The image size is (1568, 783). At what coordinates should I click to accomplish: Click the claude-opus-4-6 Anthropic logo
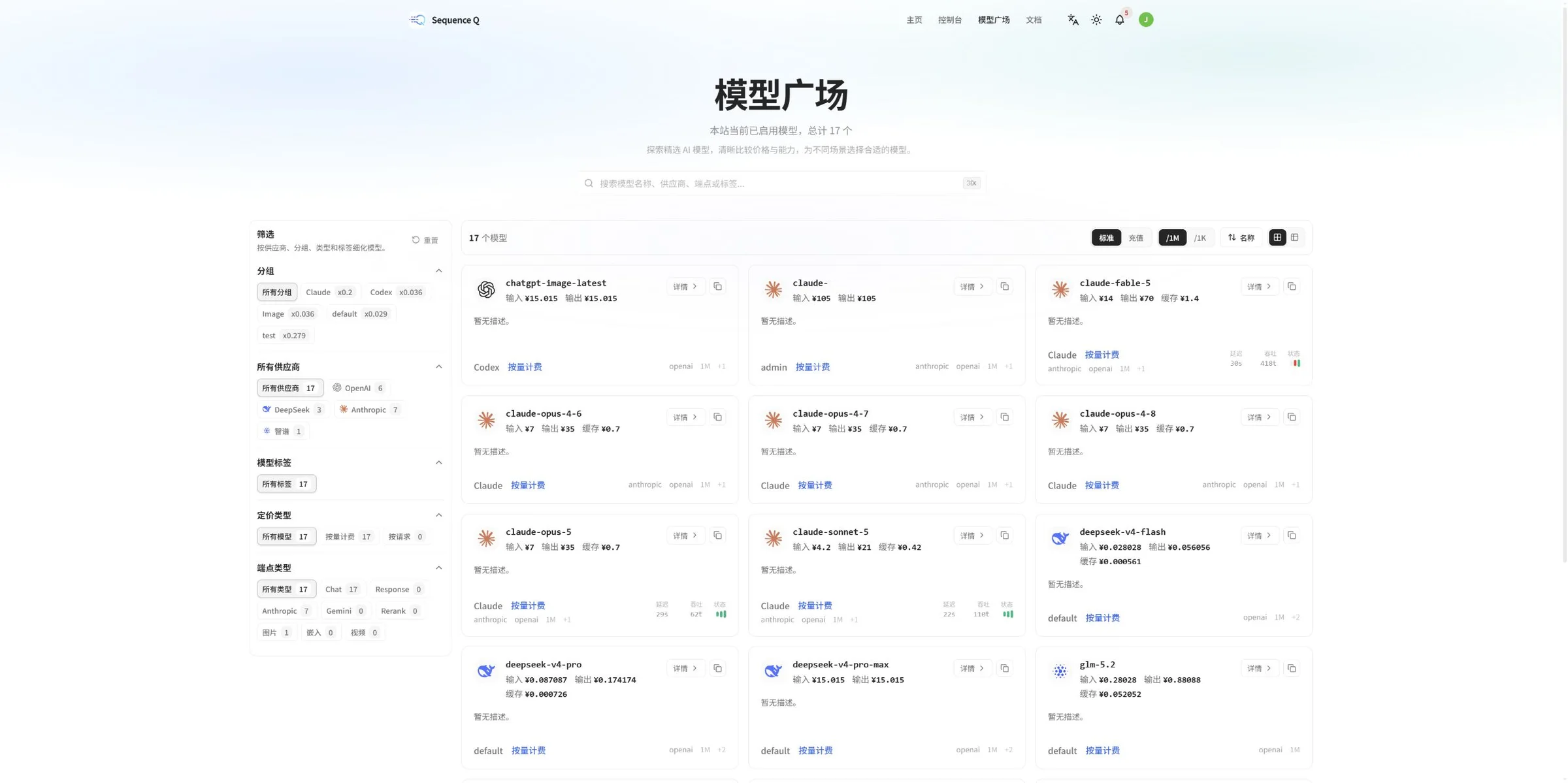point(486,420)
